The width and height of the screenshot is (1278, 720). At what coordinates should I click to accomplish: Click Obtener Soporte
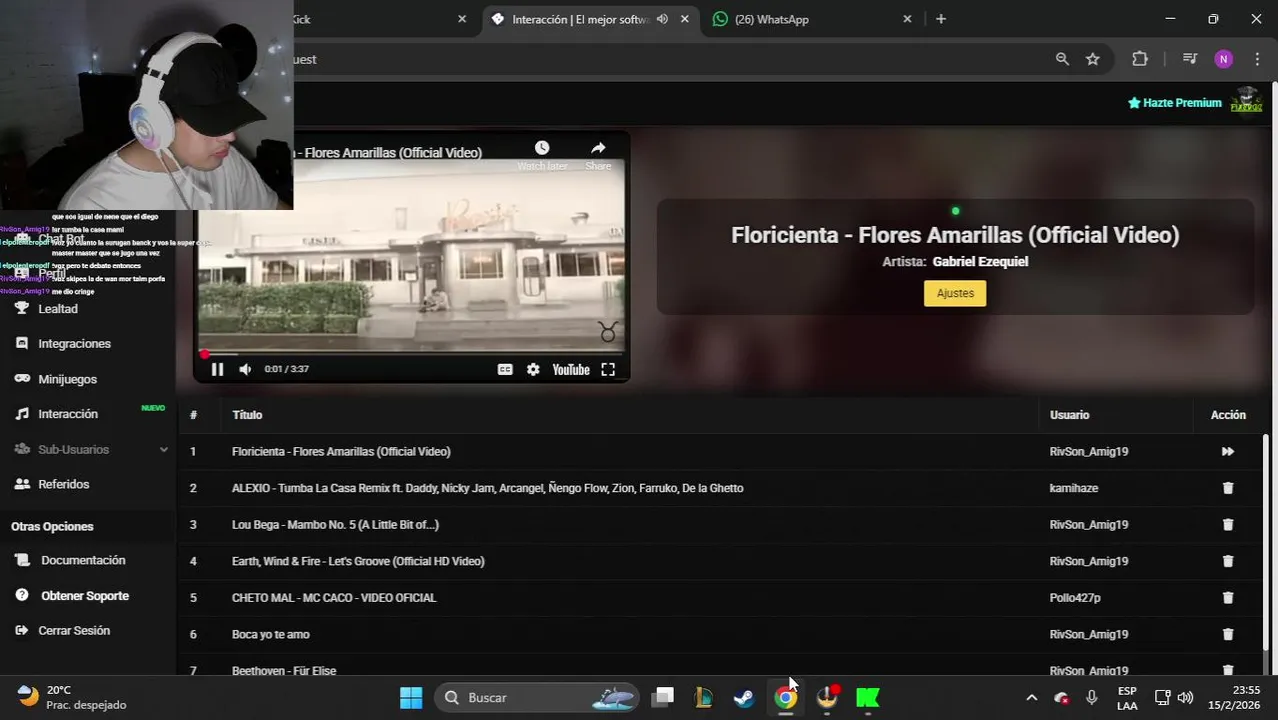click(x=85, y=596)
